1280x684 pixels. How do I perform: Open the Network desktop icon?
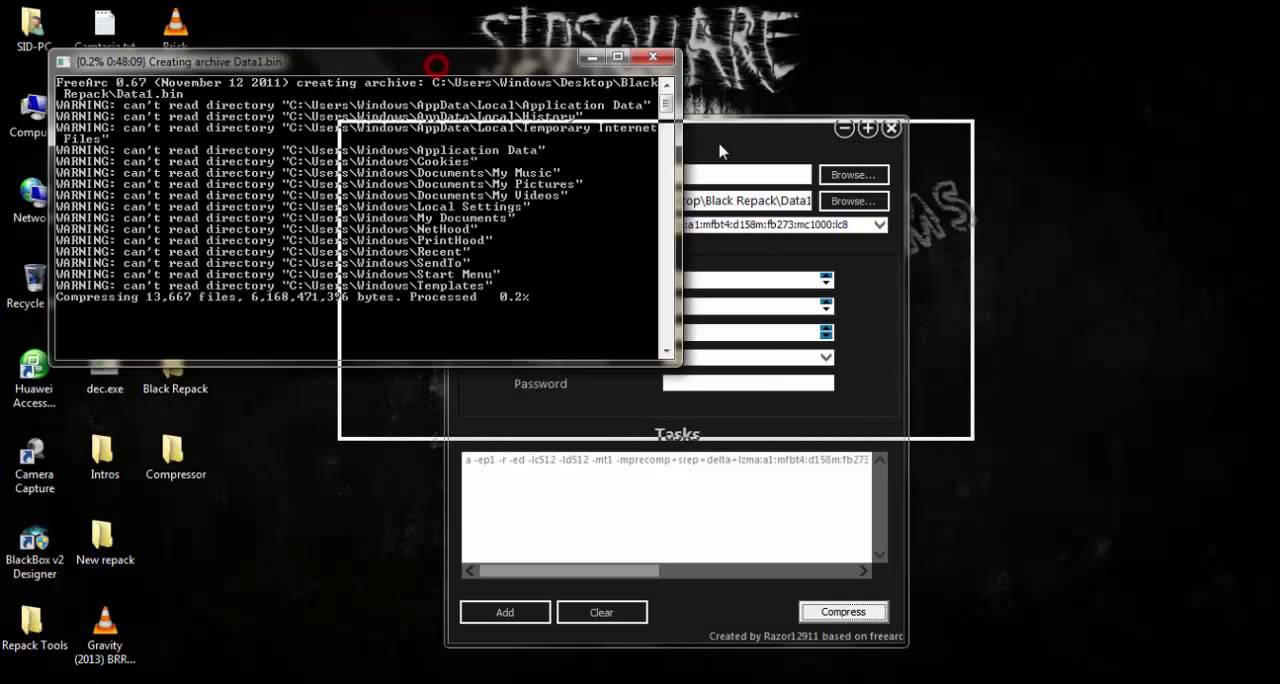tap(30, 200)
